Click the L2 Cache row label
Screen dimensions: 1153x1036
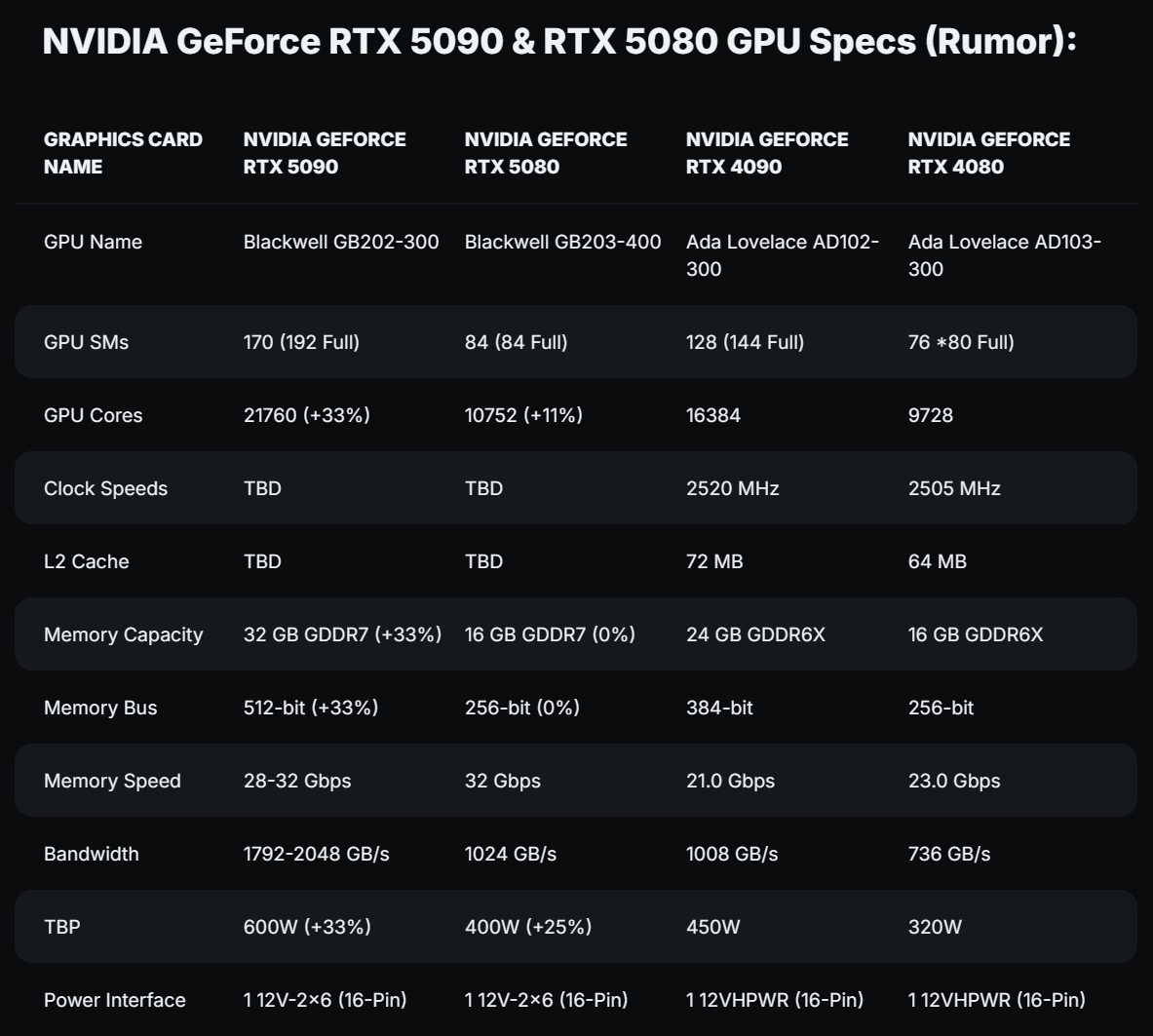pos(87,561)
